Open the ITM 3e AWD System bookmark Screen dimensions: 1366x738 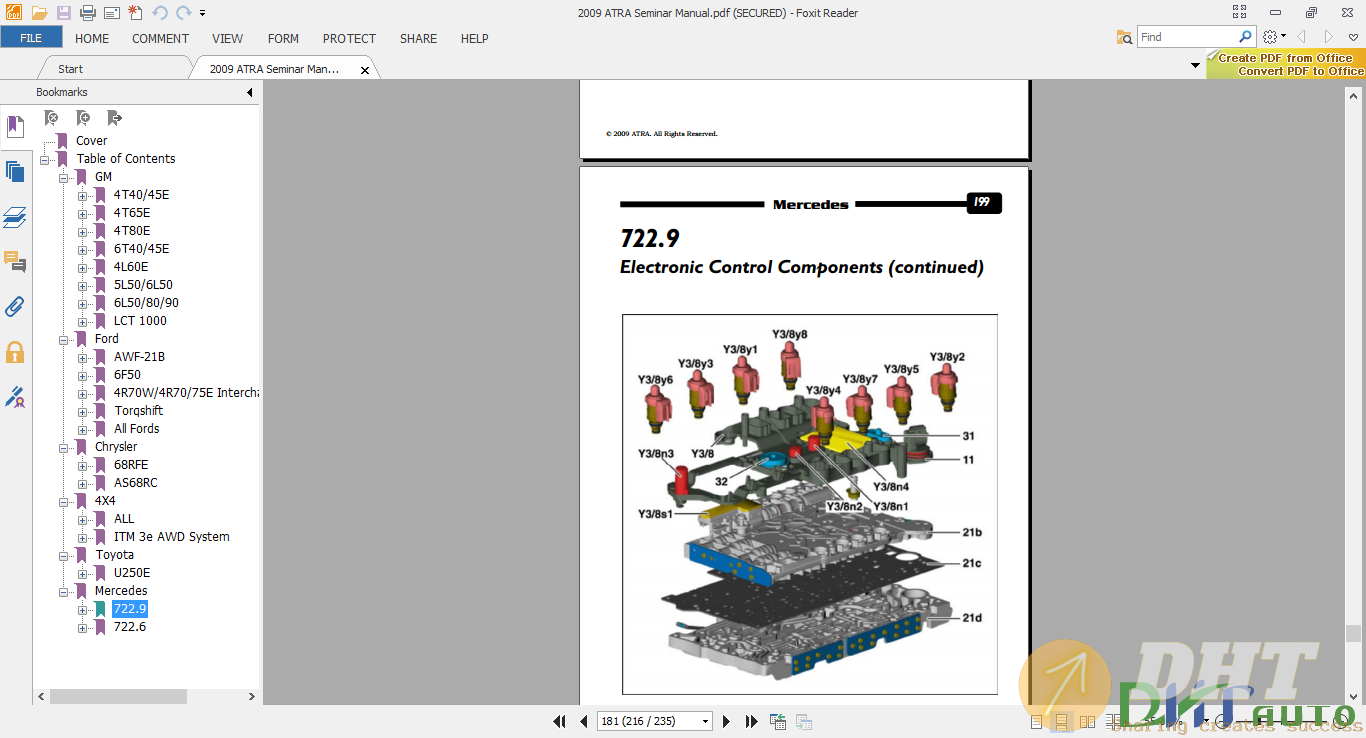coord(171,537)
